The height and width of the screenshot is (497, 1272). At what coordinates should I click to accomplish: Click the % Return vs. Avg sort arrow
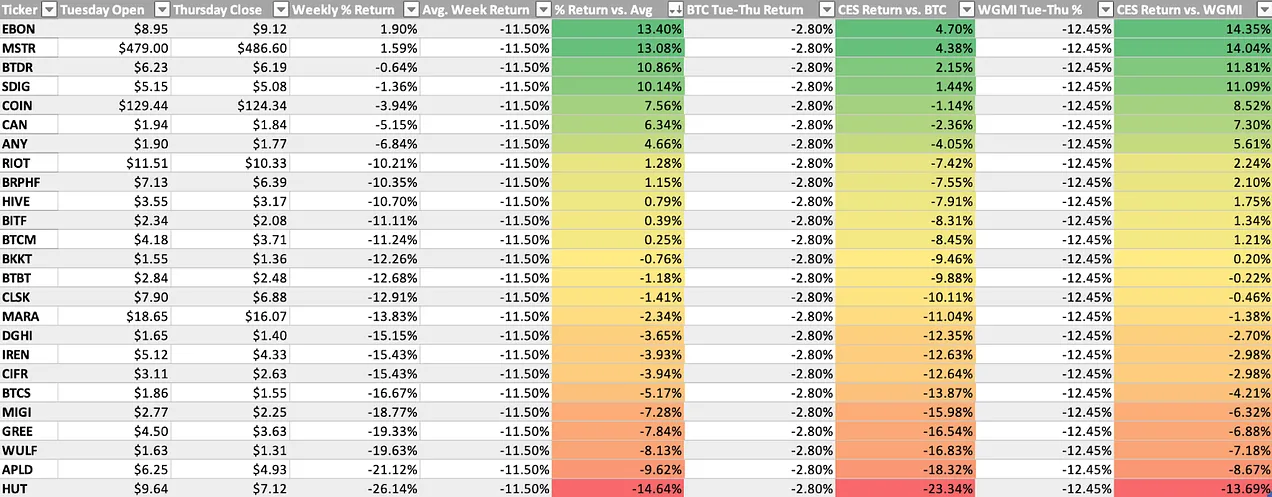point(675,10)
